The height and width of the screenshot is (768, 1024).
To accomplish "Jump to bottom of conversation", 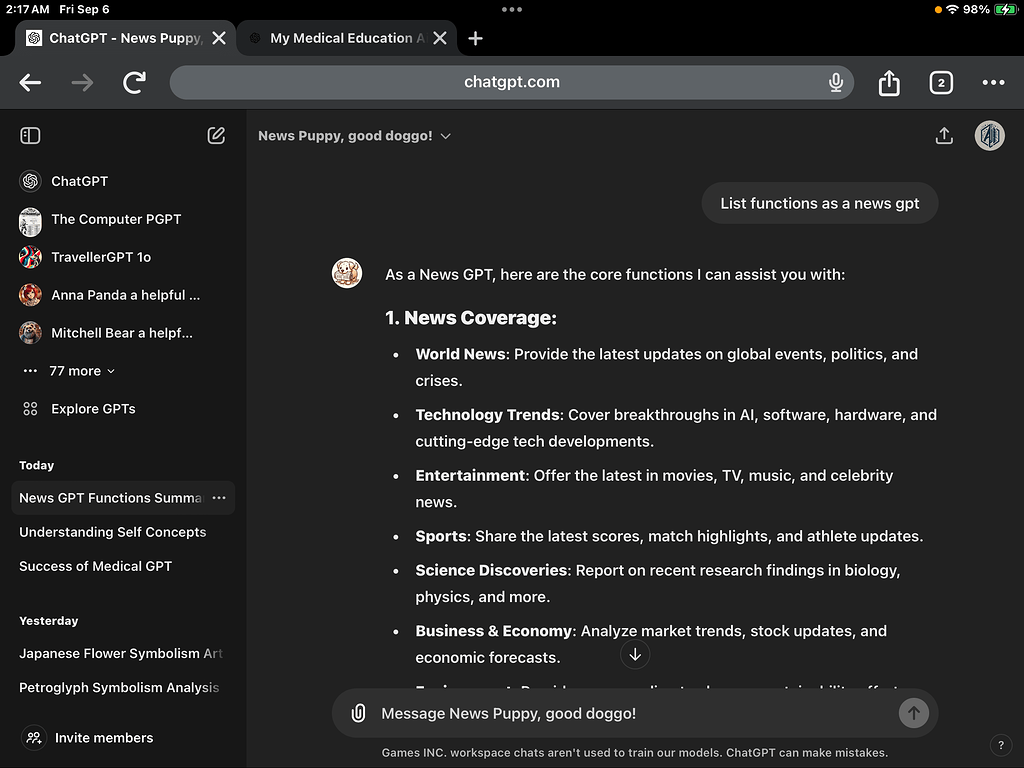I will click(635, 654).
